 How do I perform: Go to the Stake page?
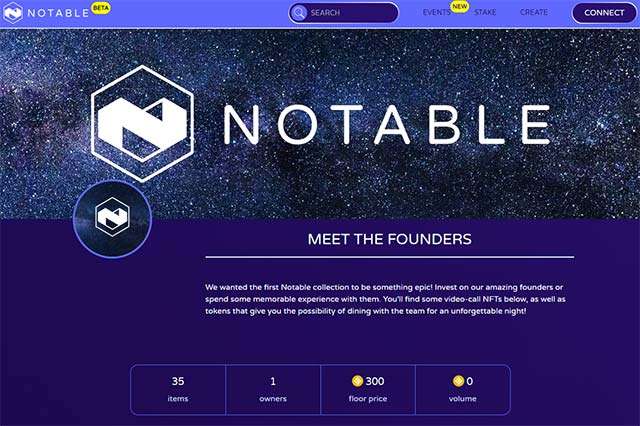click(485, 13)
